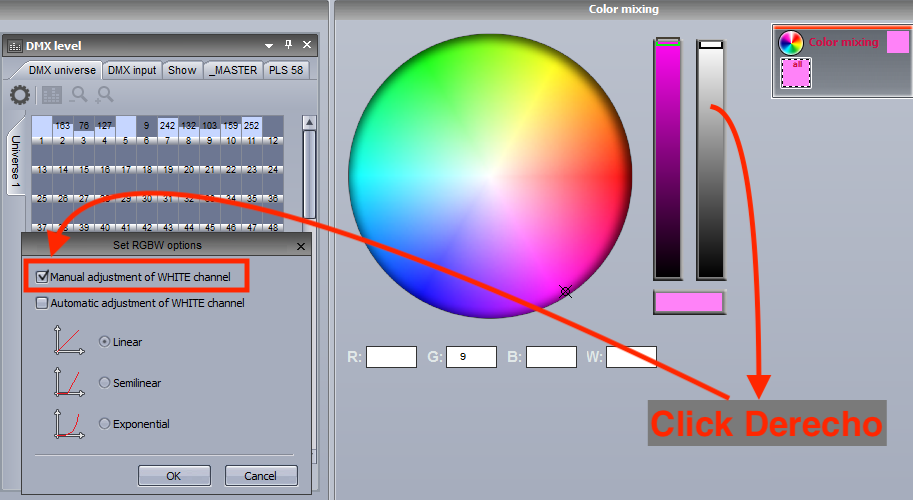Viewport: 913px width, 500px height.
Task: Confirm RGBW options with OK
Action: coord(174,476)
